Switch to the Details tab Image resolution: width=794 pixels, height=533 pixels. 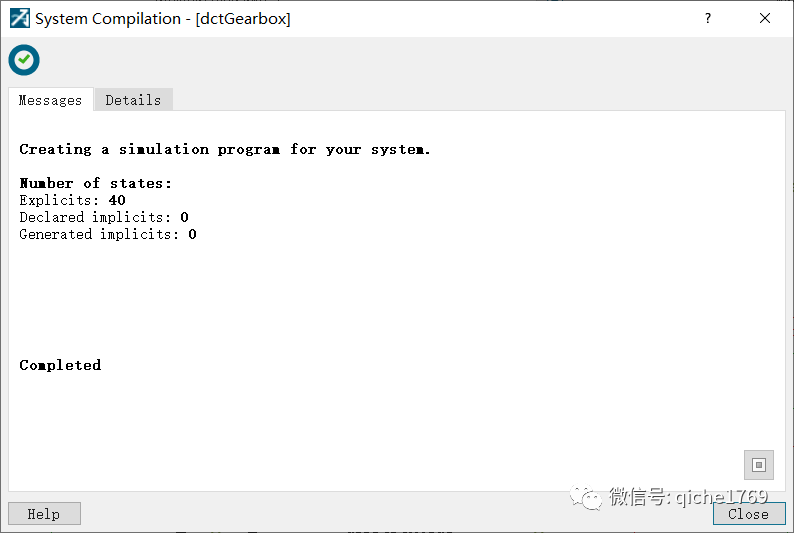tap(133, 100)
